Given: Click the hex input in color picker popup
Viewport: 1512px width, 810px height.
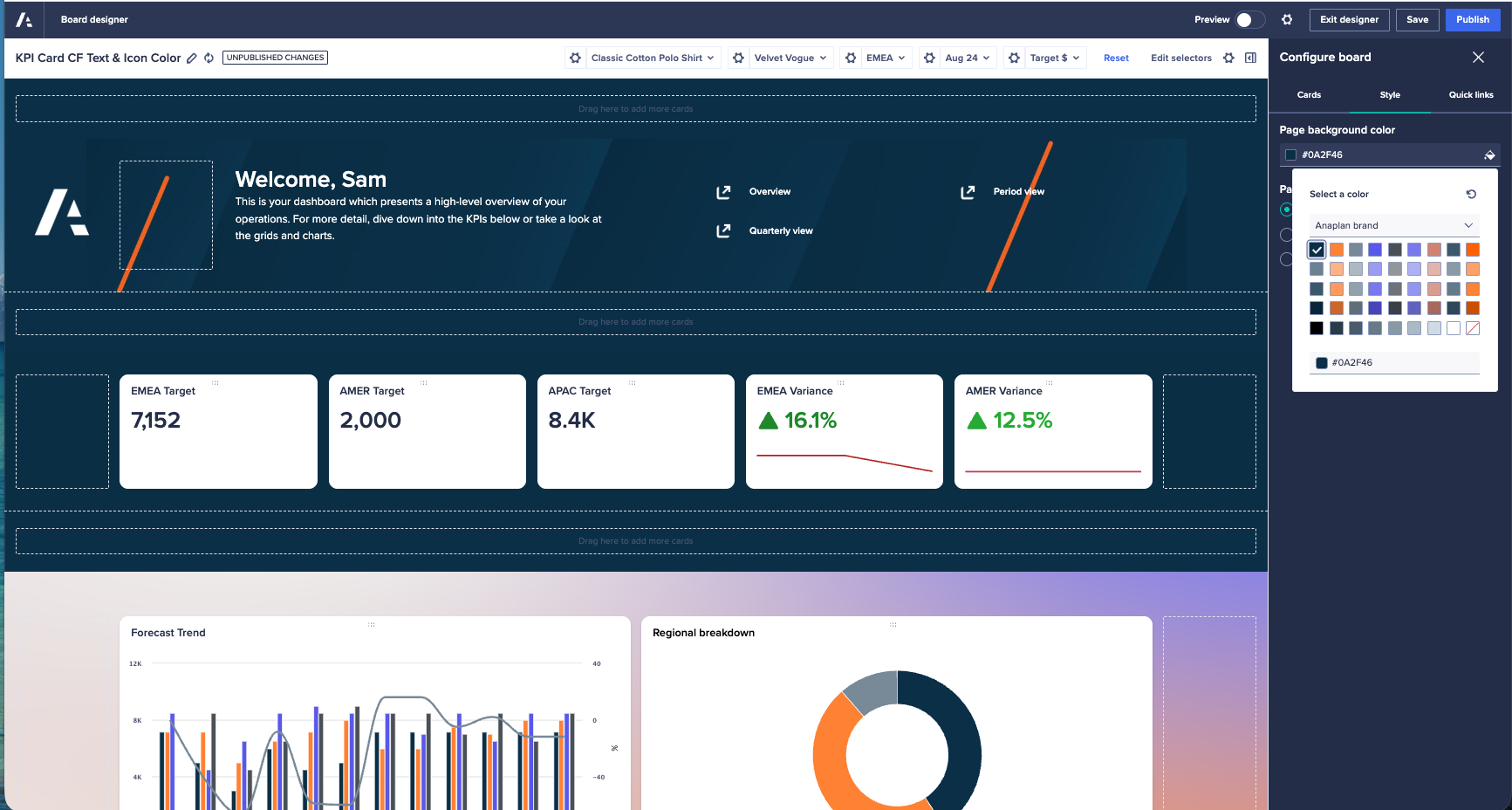Looking at the screenshot, I should point(1394,363).
